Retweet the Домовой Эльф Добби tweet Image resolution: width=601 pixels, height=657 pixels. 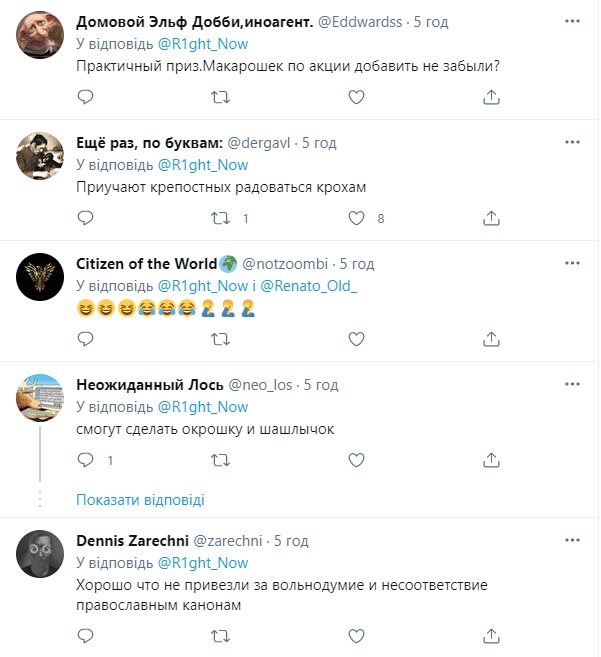click(x=221, y=96)
